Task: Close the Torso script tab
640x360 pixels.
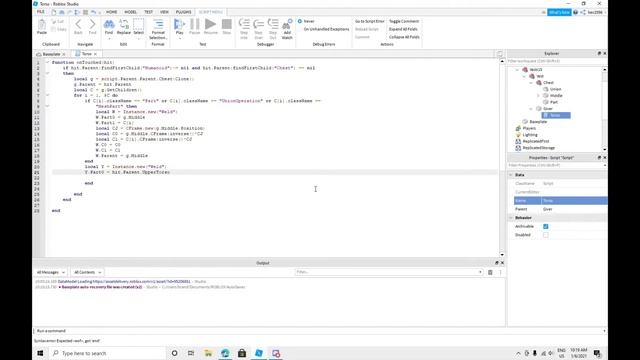Action: coord(96,54)
